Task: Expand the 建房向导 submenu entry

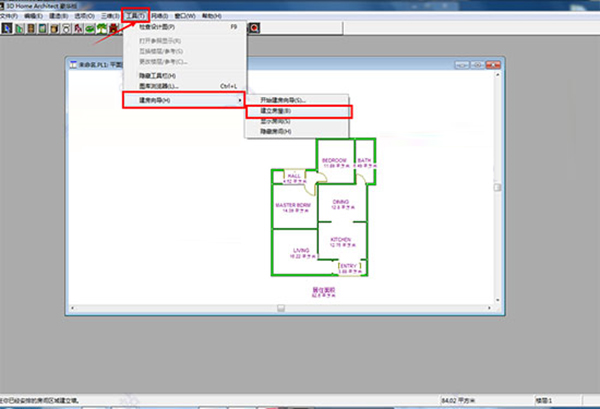Action: [184, 100]
